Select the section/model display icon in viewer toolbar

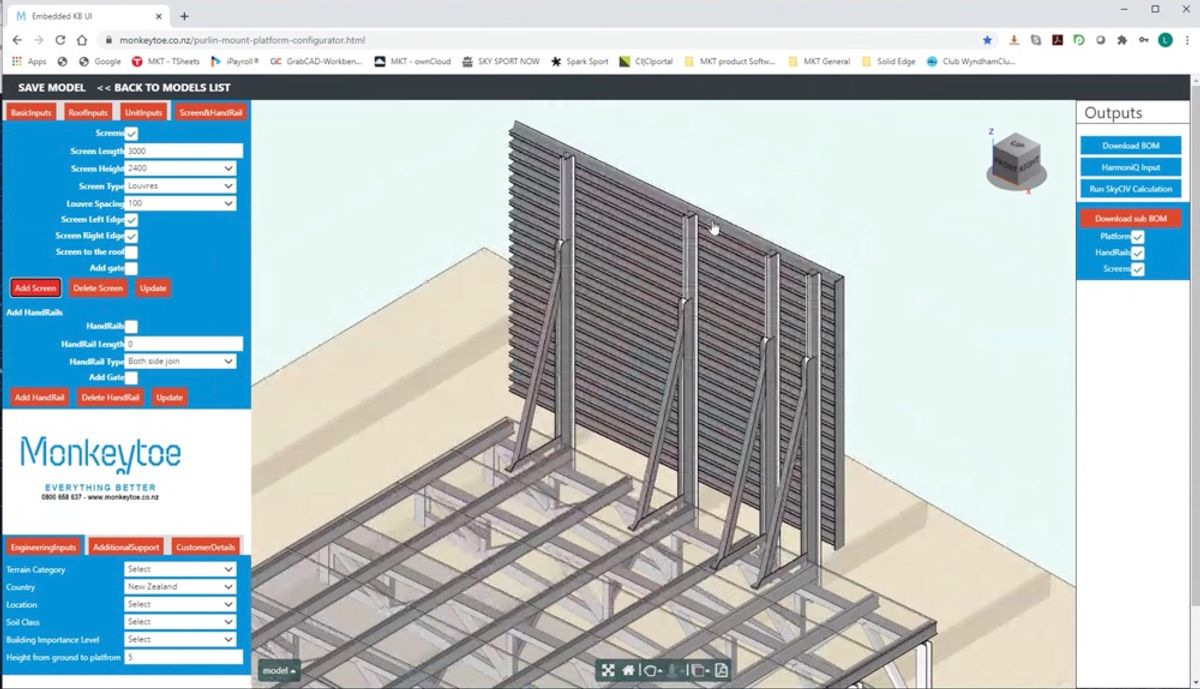698,671
